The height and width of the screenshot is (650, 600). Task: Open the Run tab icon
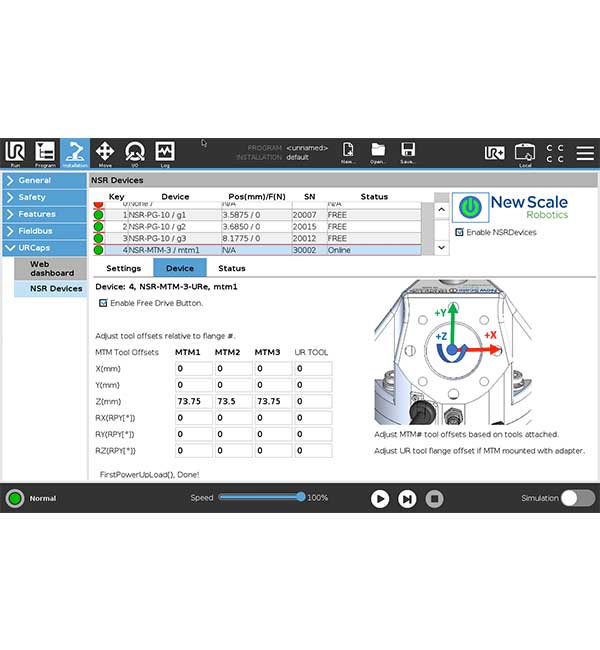click(15, 153)
